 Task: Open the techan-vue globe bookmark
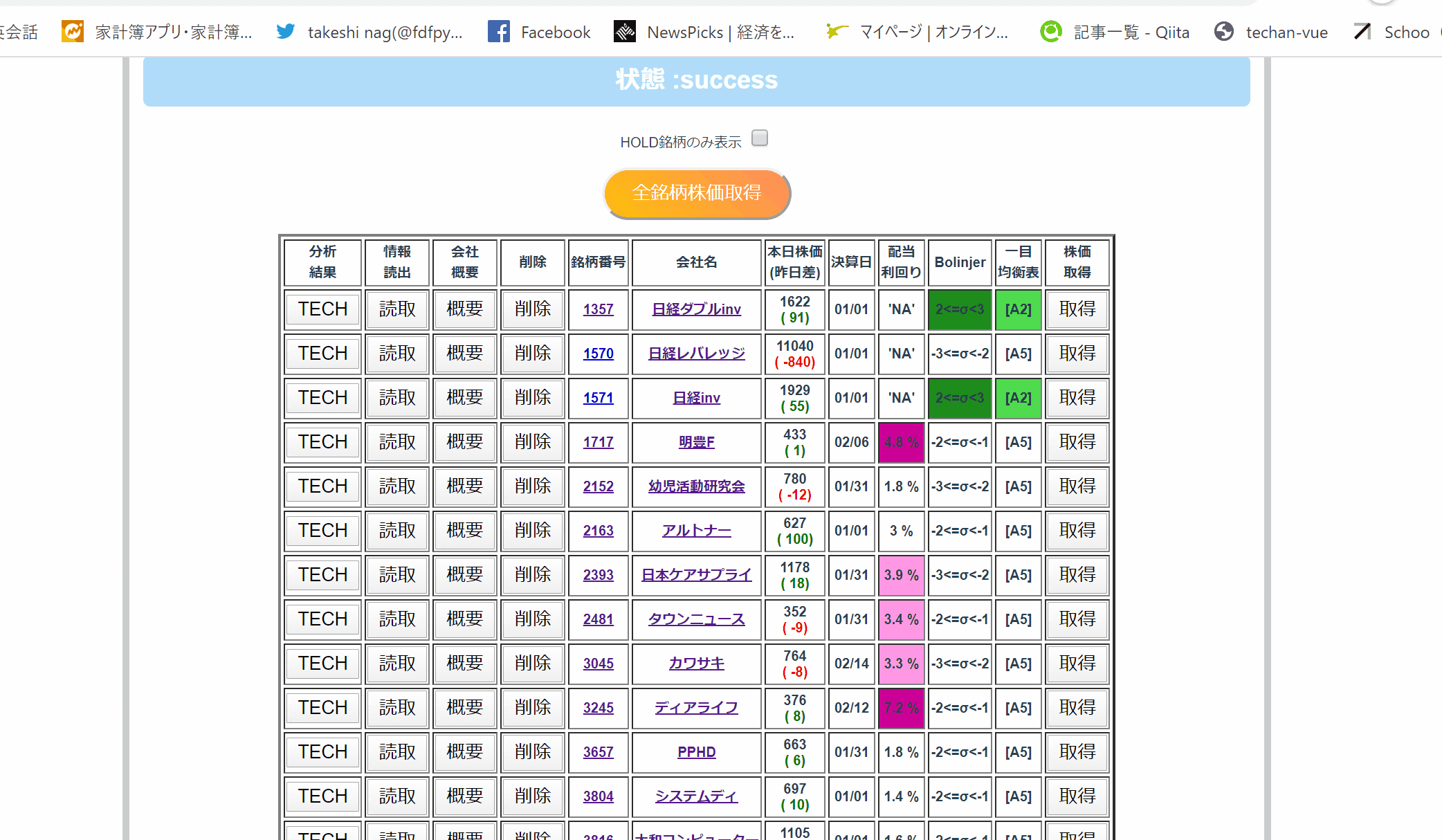[1223, 32]
